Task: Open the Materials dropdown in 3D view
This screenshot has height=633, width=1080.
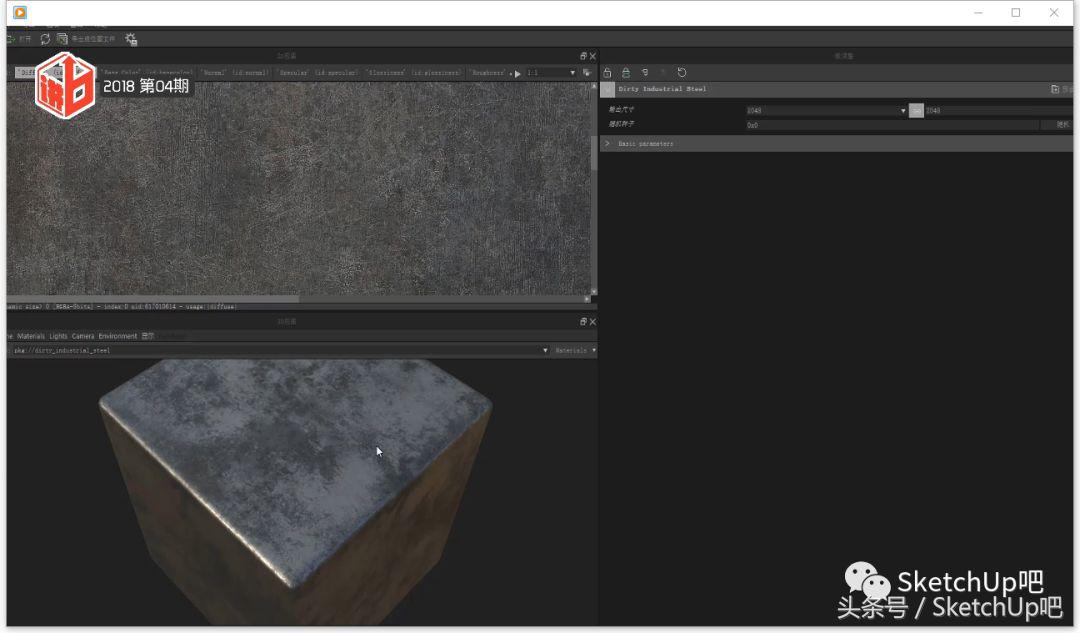Action: [575, 351]
